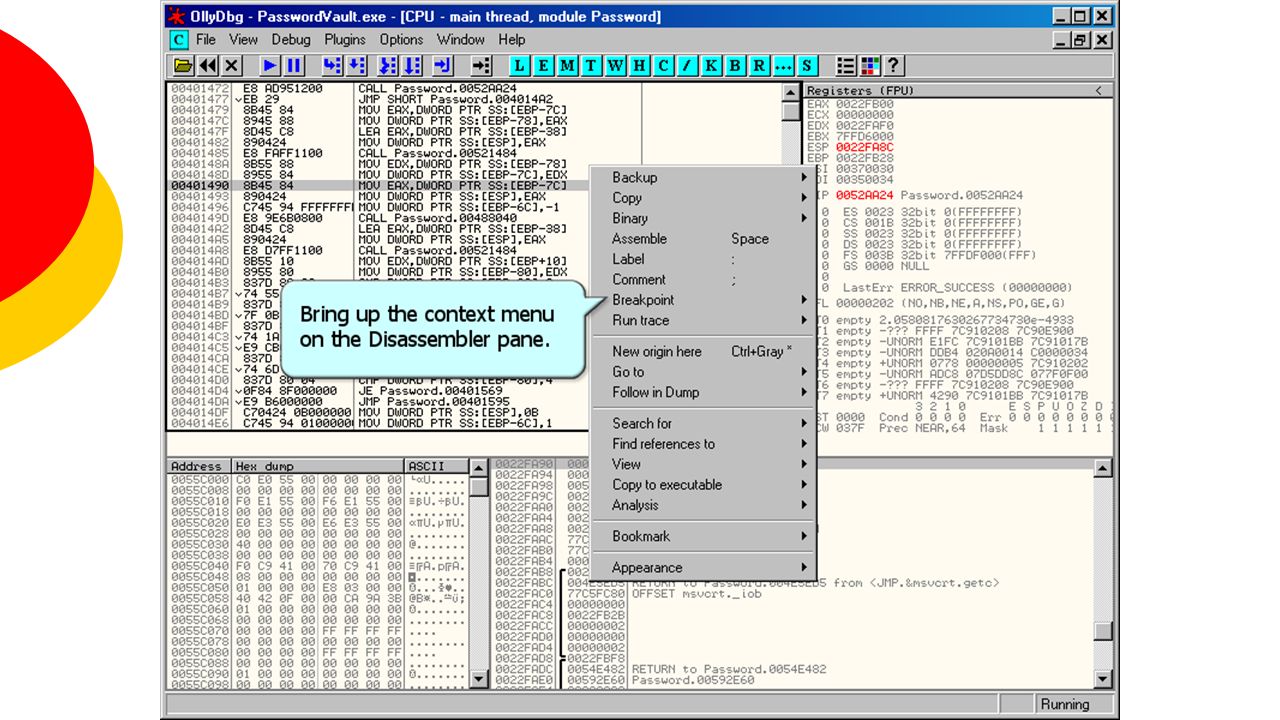
Task: Open References window with R button
Action: 760,66
